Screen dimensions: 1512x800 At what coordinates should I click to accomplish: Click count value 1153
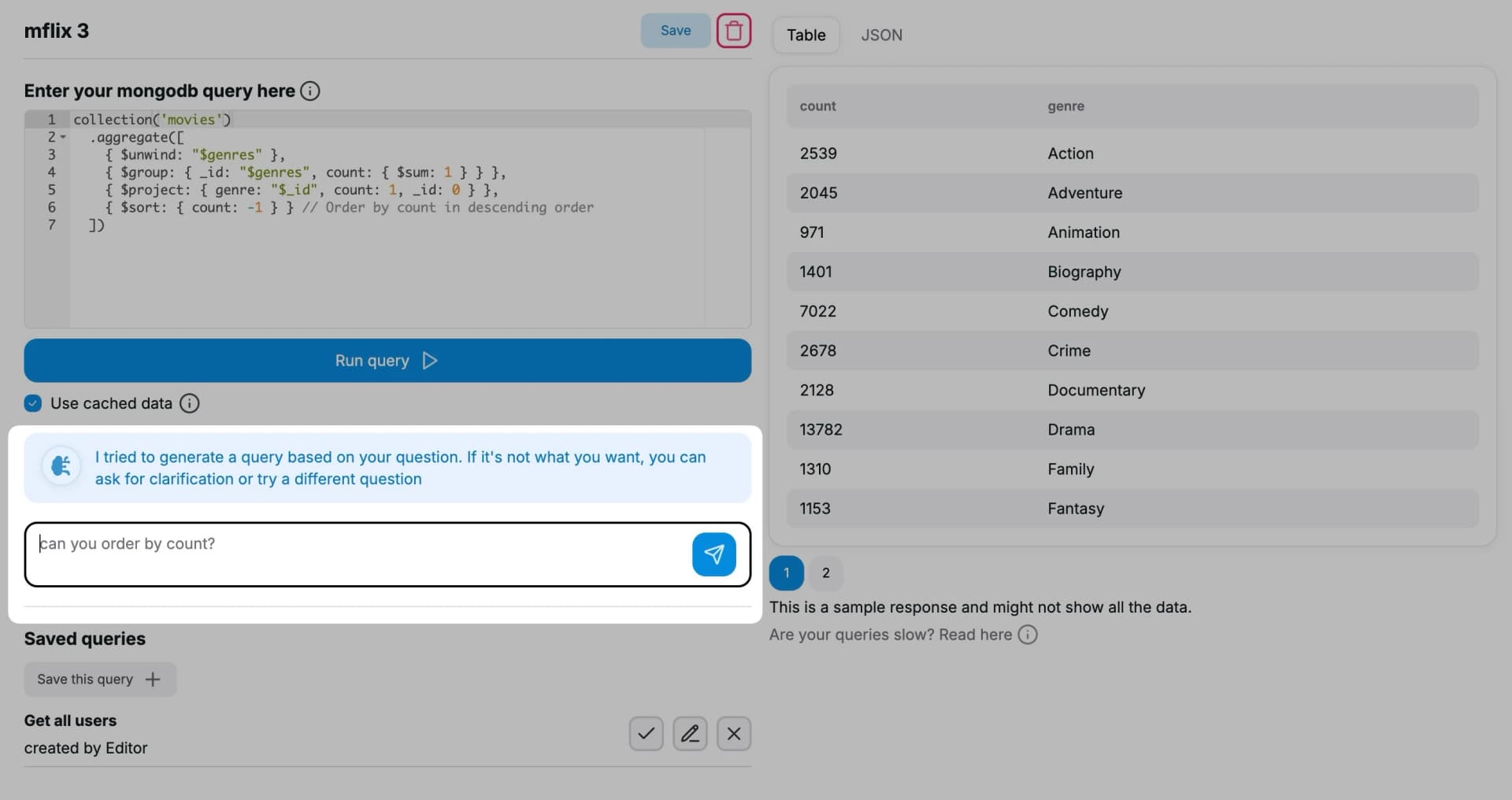pyautogui.click(x=814, y=508)
